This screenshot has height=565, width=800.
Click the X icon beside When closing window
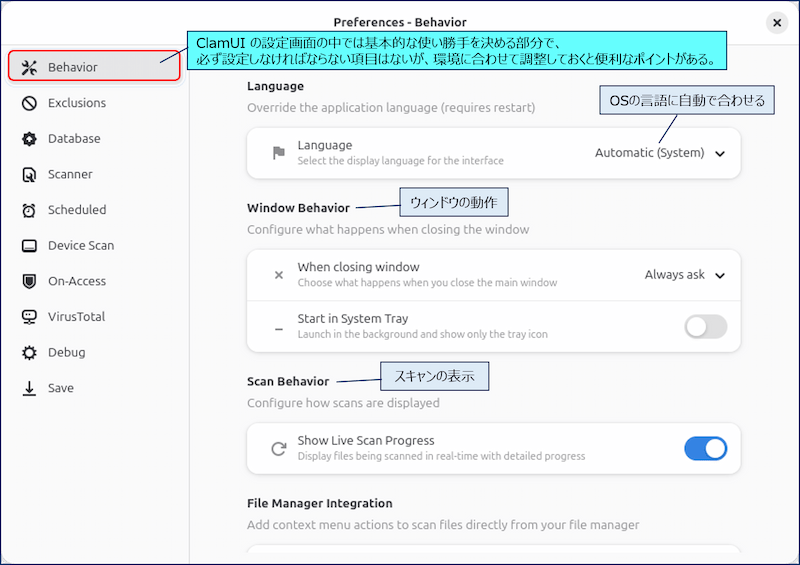click(x=279, y=275)
